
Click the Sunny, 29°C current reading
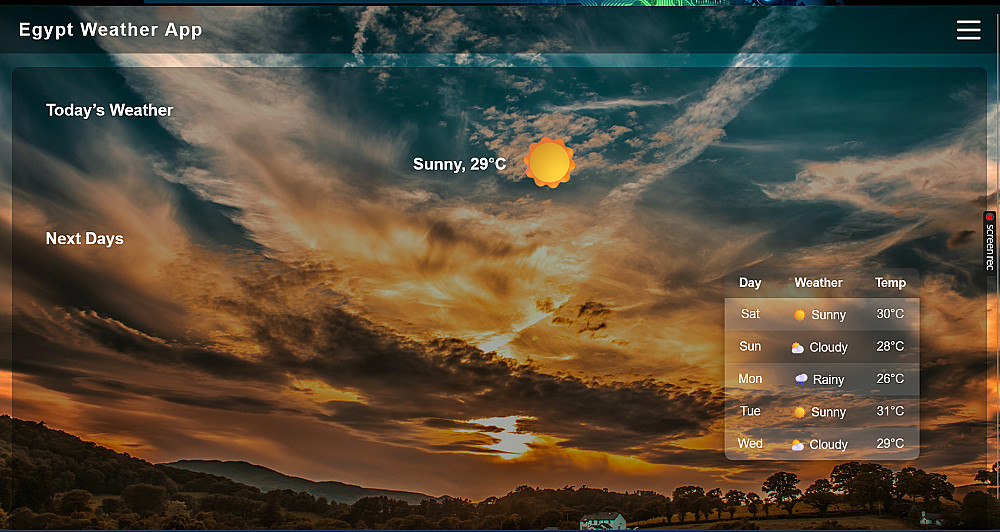pyautogui.click(x=459, y=164)
